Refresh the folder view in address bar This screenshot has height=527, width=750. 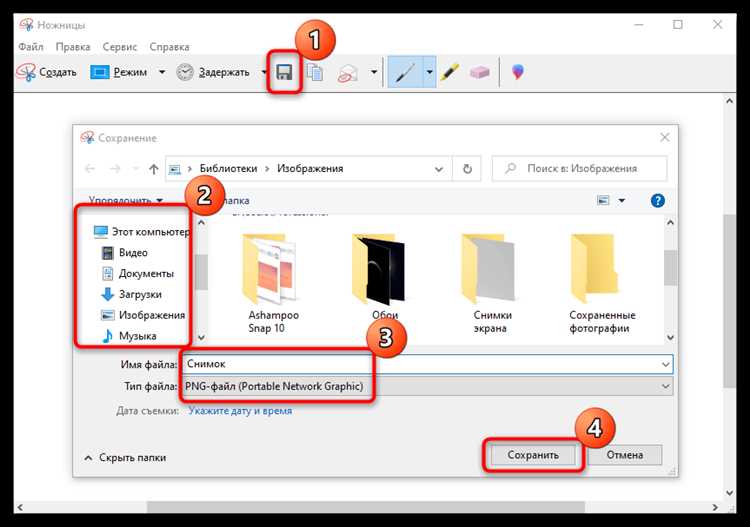click(466, 169)
